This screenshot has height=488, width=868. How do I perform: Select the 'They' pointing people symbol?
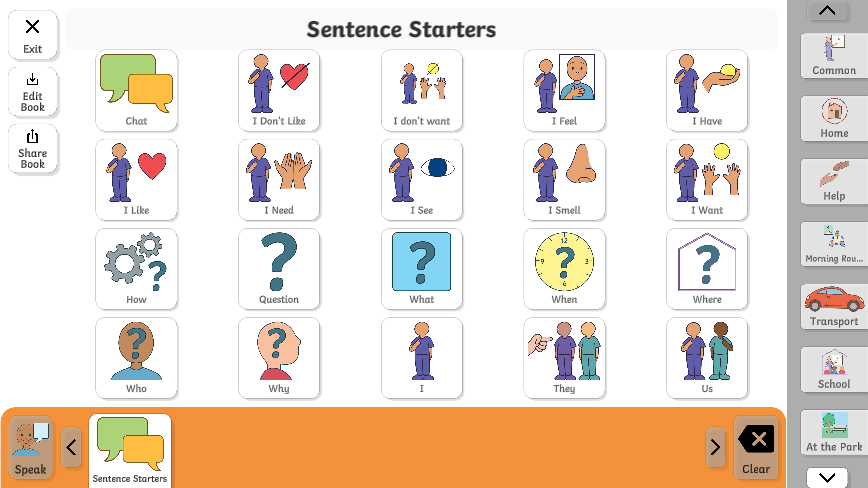[564, 357]
